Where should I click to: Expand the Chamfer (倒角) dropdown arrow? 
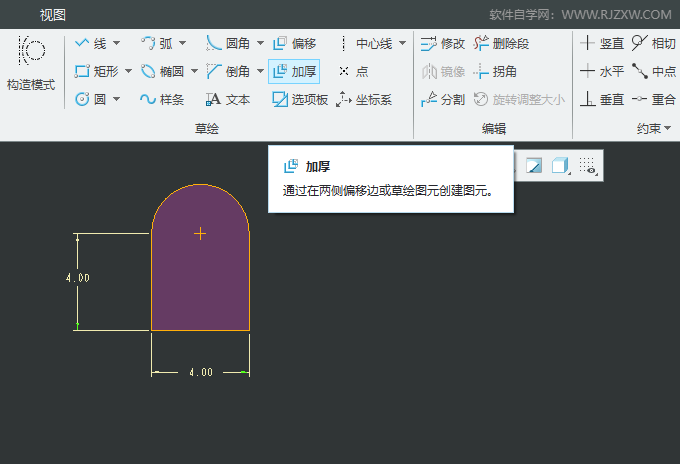click(260, 71)
